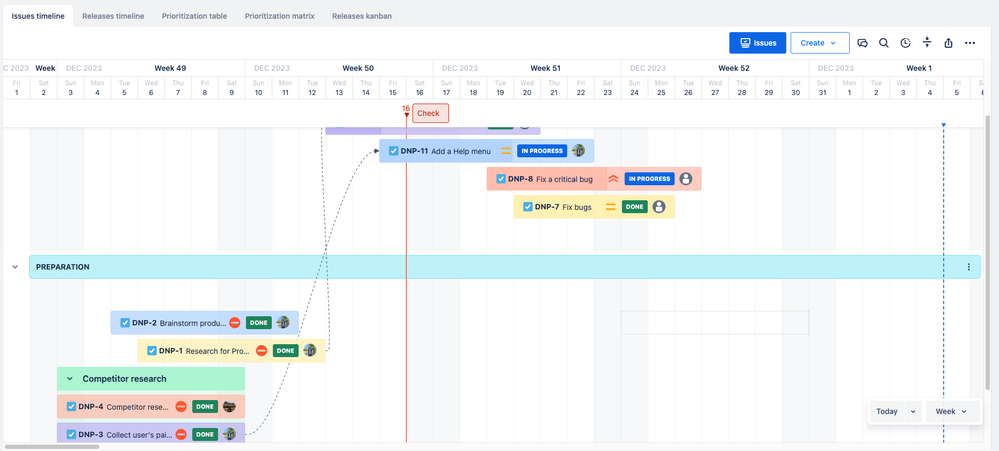This screenshot has width=999, height=451.
Task: Click the blue Issues button
Action: tap(758, 43)
